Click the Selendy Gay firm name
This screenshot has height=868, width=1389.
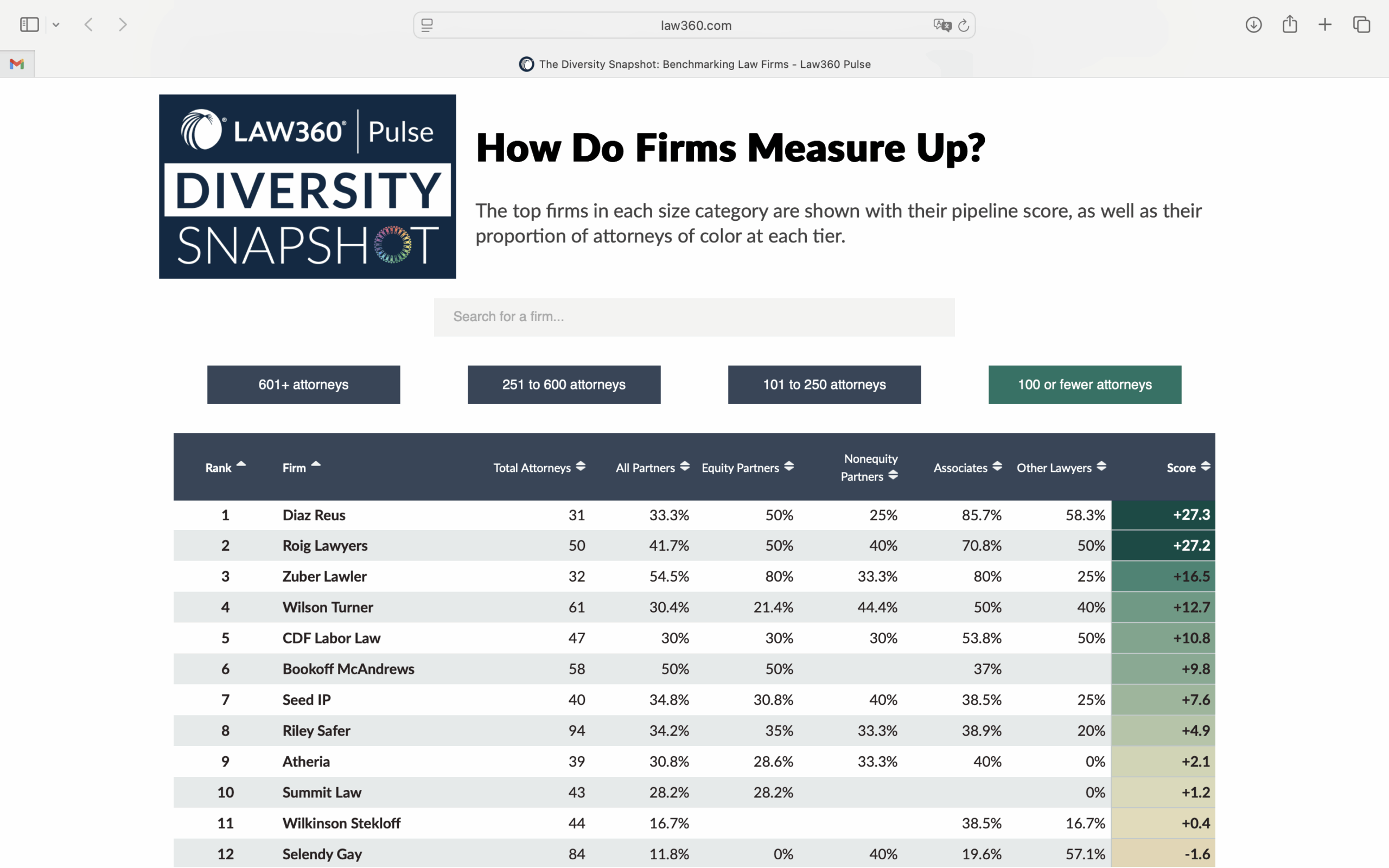pyautogui.click(x=322, y=854)
